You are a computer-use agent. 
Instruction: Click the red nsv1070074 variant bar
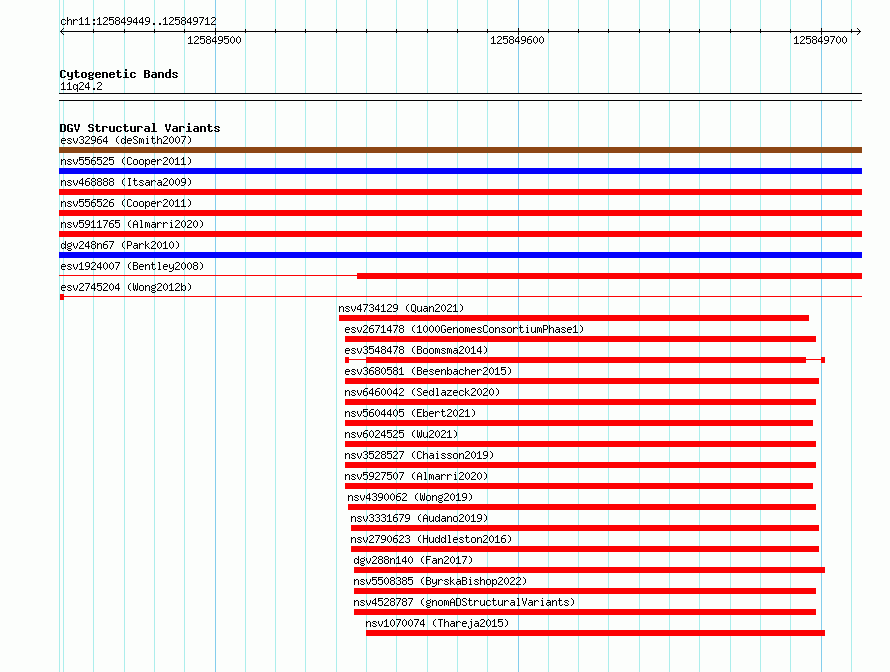(595, 633)
